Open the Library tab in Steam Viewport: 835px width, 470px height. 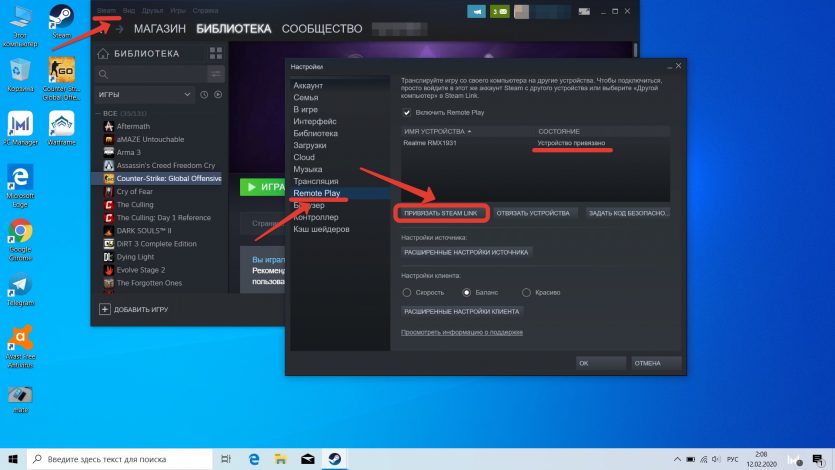[234, 29]
